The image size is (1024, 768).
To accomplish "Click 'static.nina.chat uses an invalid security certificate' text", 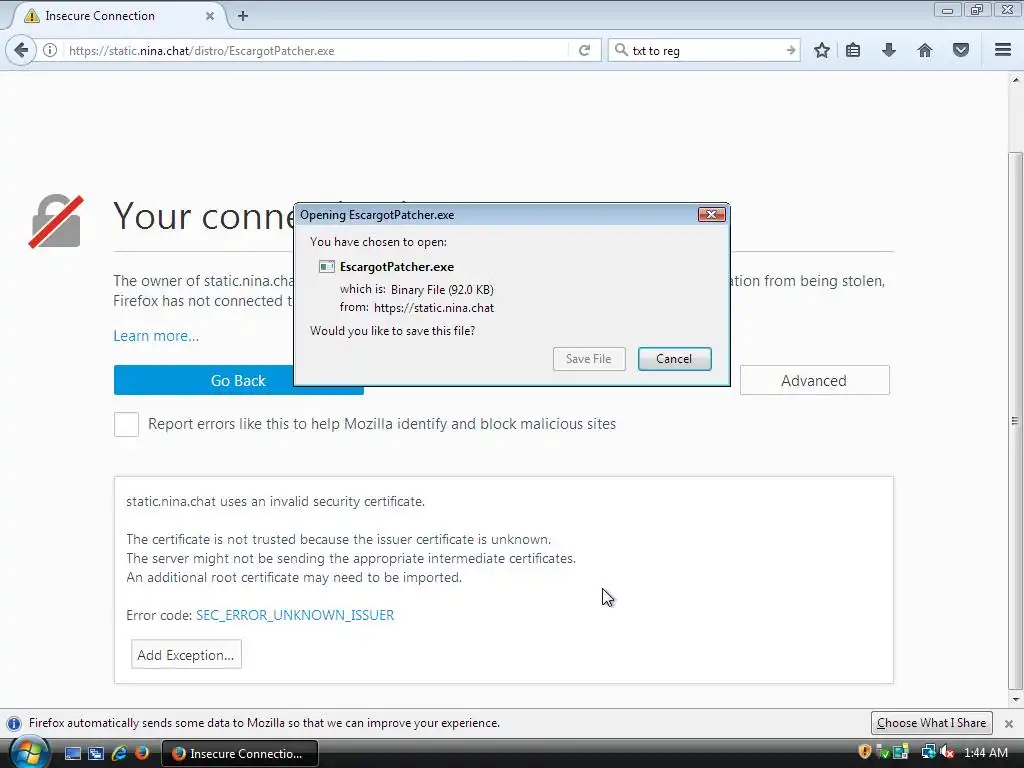I will coord(276,502).
